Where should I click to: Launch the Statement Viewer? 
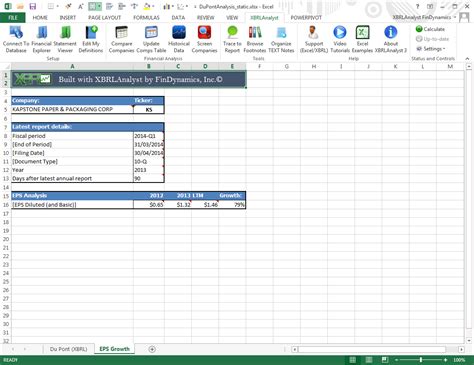point(65,39)
